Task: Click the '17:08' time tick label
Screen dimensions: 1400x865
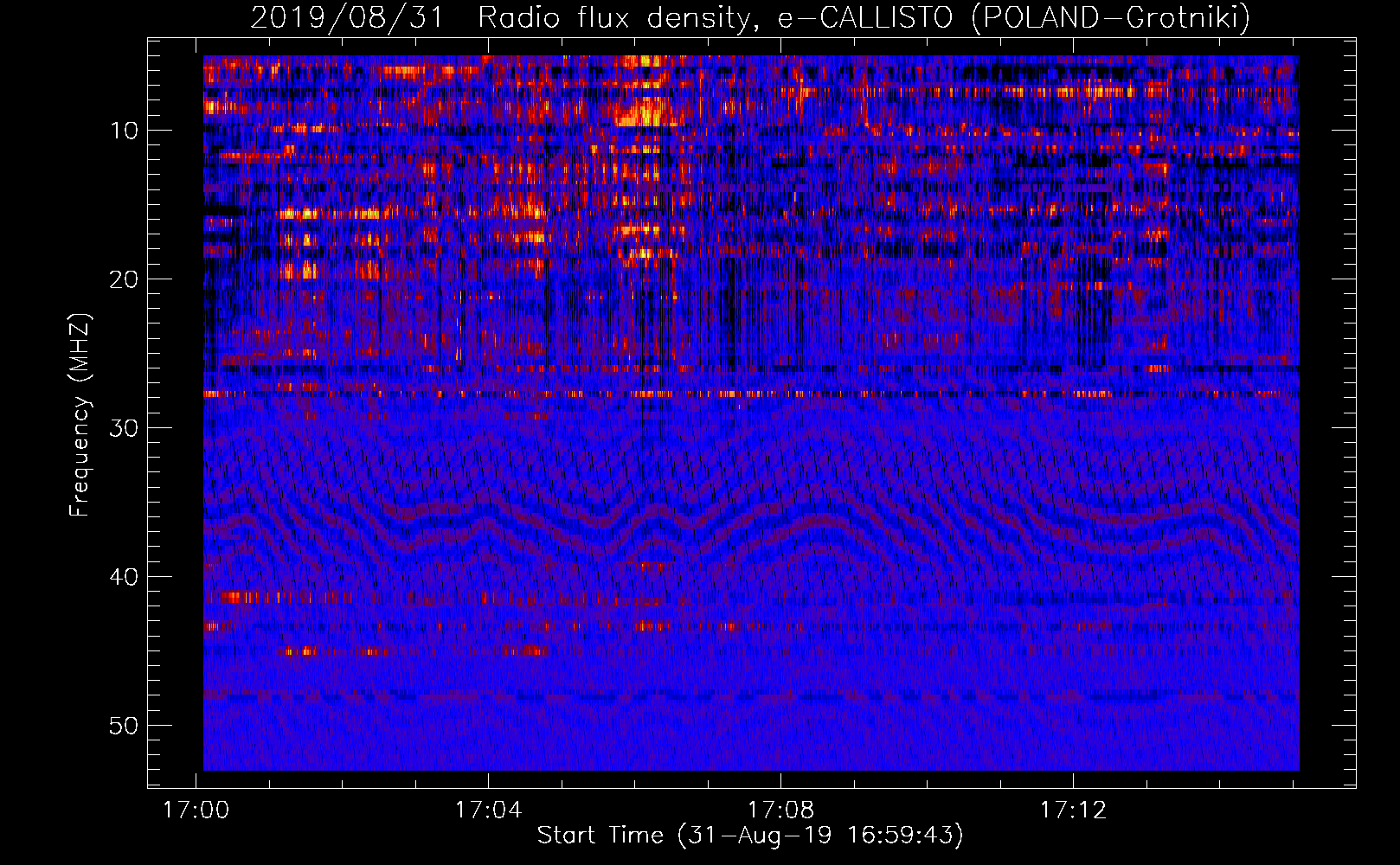Action: click(781, 811)
